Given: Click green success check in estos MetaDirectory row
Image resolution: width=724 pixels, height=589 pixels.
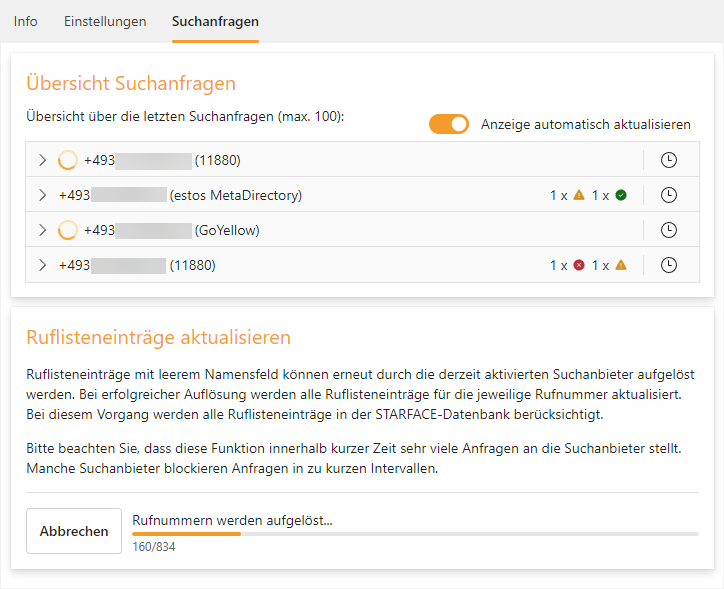Looking at the screenshot, I should tap(621, 195).
